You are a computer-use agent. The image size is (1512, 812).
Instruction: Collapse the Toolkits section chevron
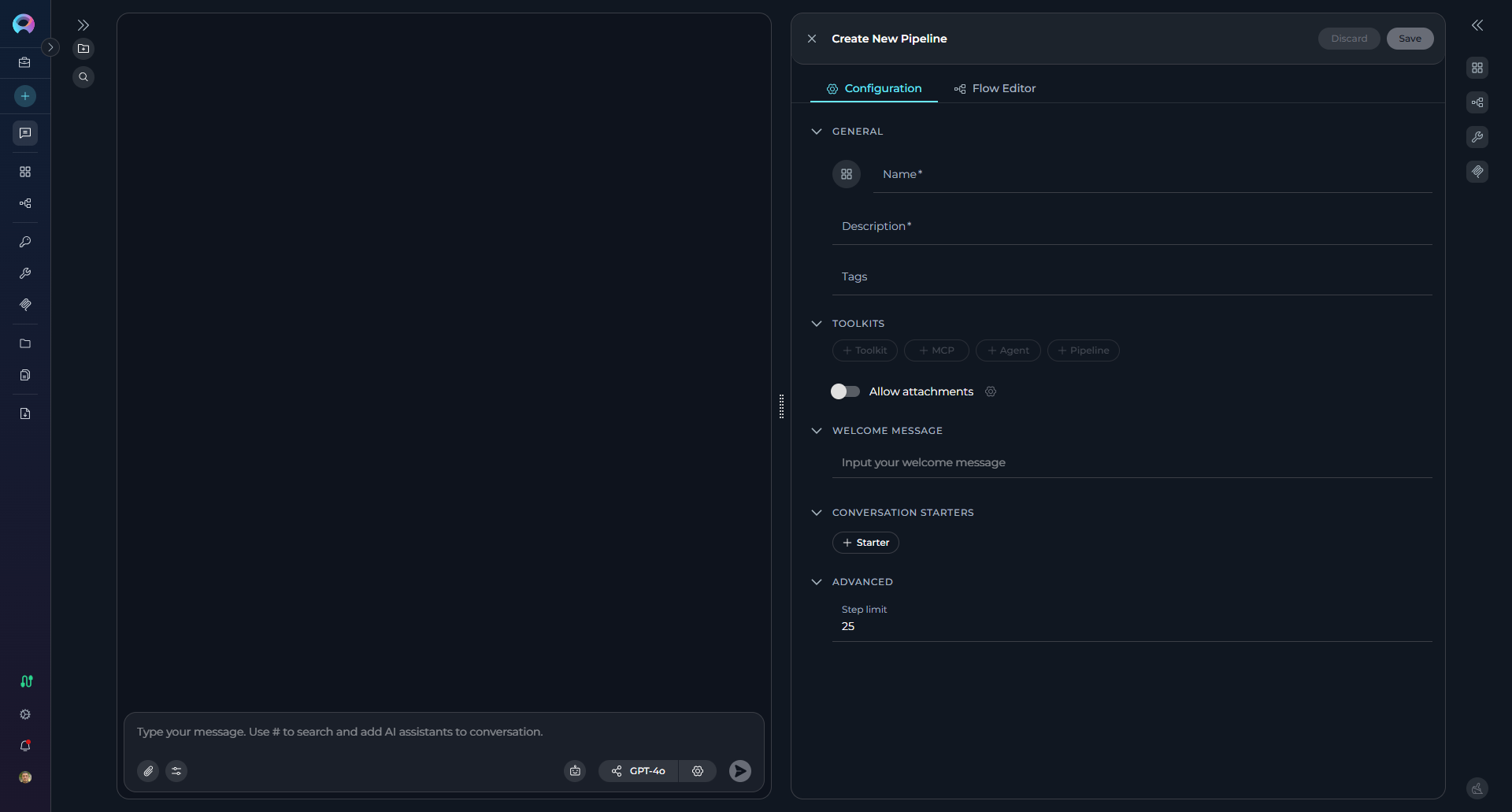817,324
